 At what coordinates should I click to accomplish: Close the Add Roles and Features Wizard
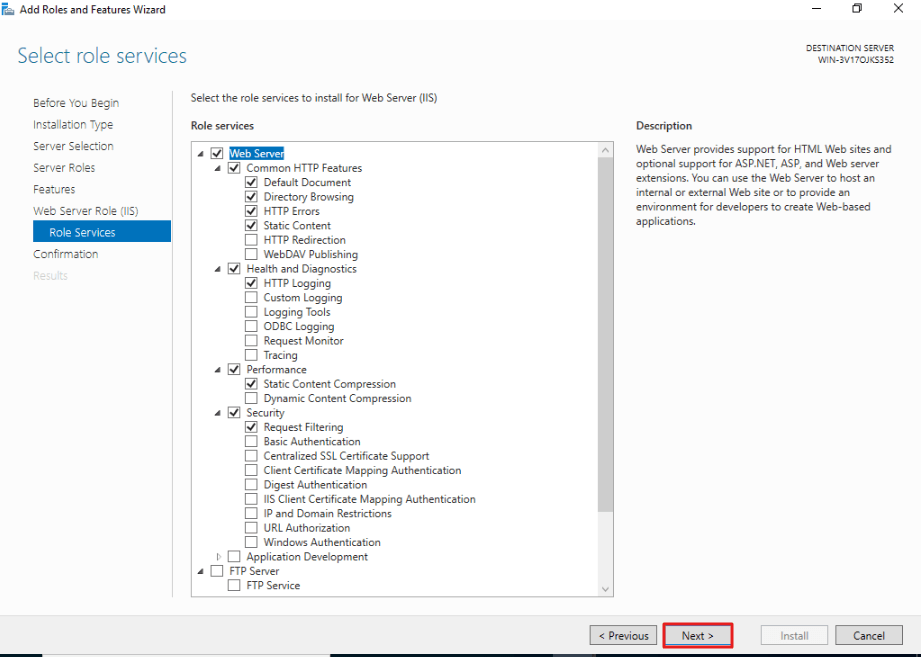(x=898, y=9)
